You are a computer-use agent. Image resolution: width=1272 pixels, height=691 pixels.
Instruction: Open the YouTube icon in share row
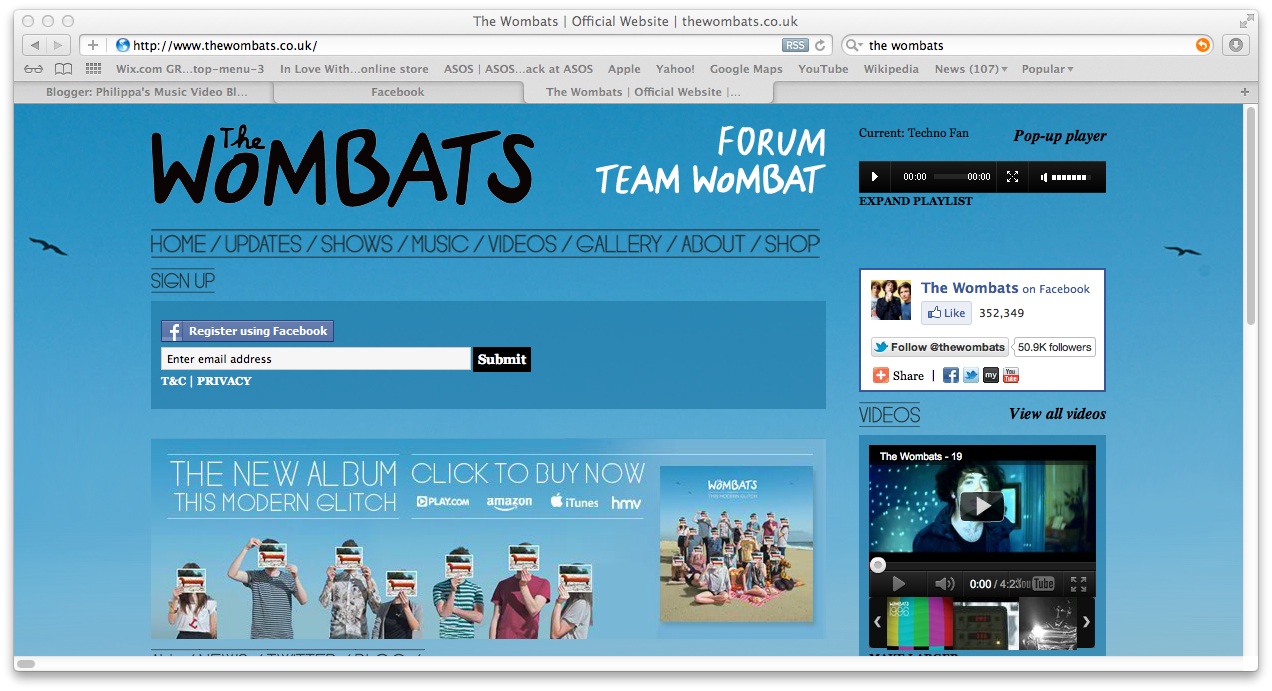coord(1011,375)
